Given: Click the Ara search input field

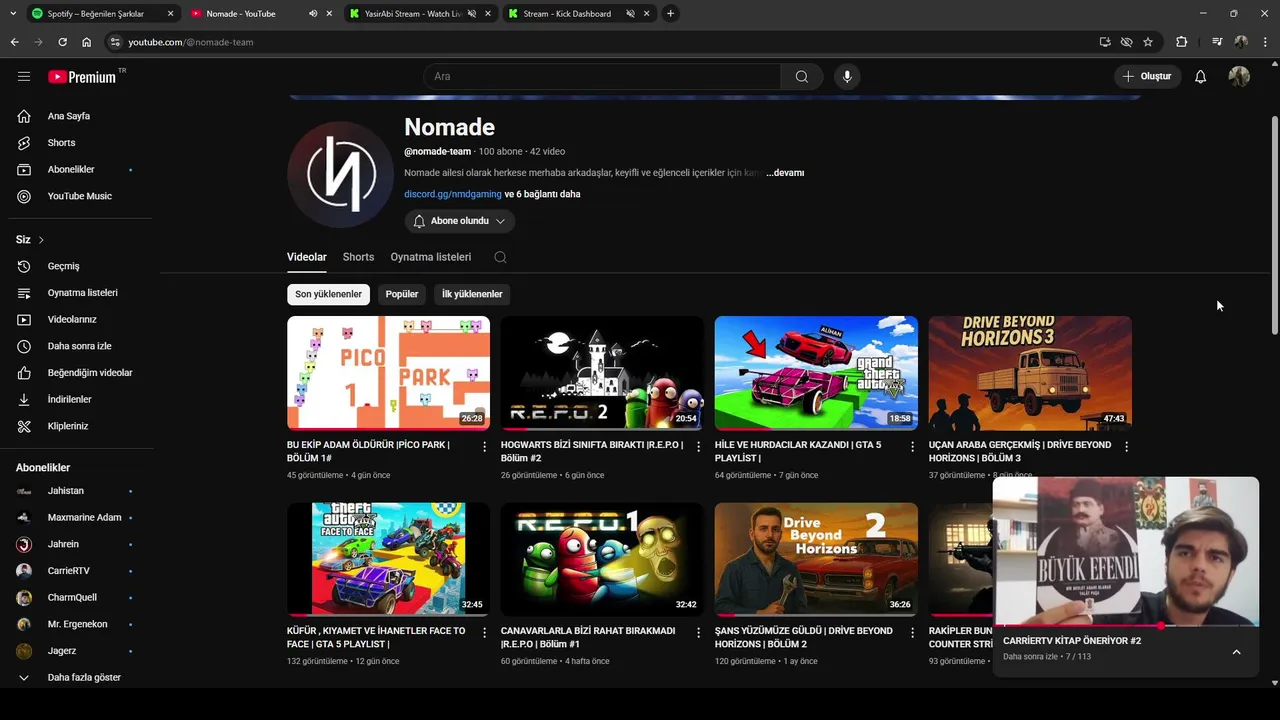Looking at the screenshot, I should [x=603, y=77].
